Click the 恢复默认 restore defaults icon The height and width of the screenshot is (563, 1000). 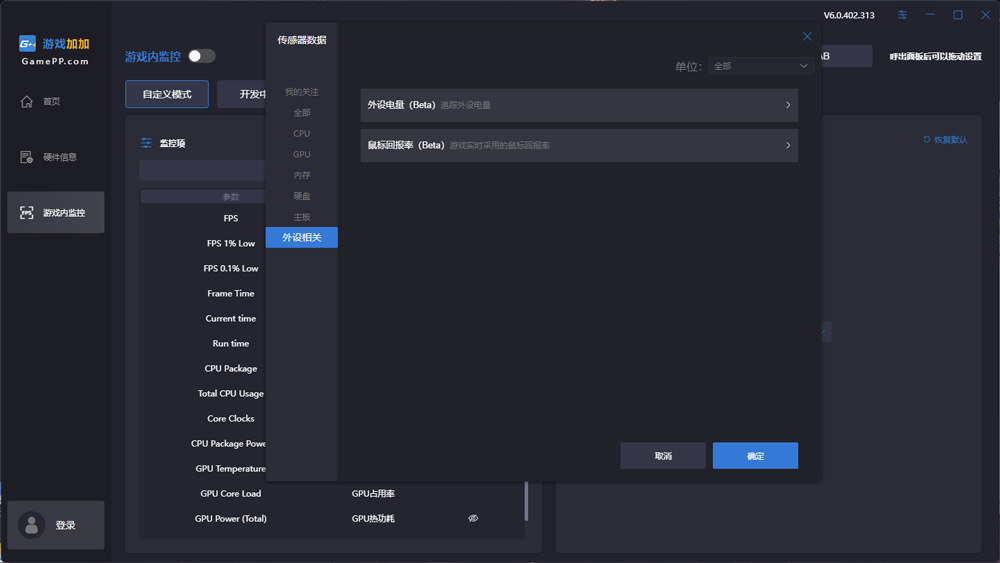click(x=927, y=140)
